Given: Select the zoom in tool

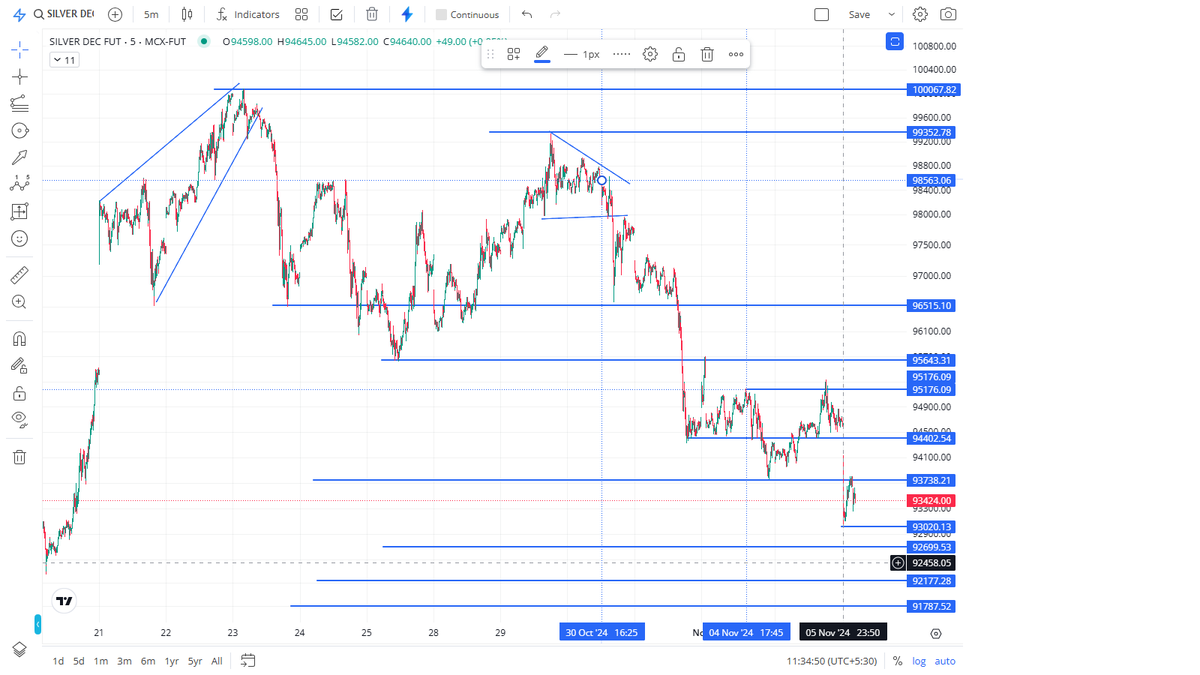Looking at the screenshot, I should pos(19,301).
